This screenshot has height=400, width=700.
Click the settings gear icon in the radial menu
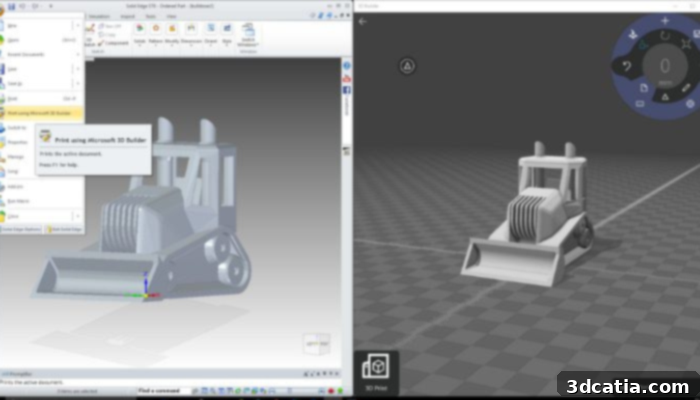(x=690, y=104)
